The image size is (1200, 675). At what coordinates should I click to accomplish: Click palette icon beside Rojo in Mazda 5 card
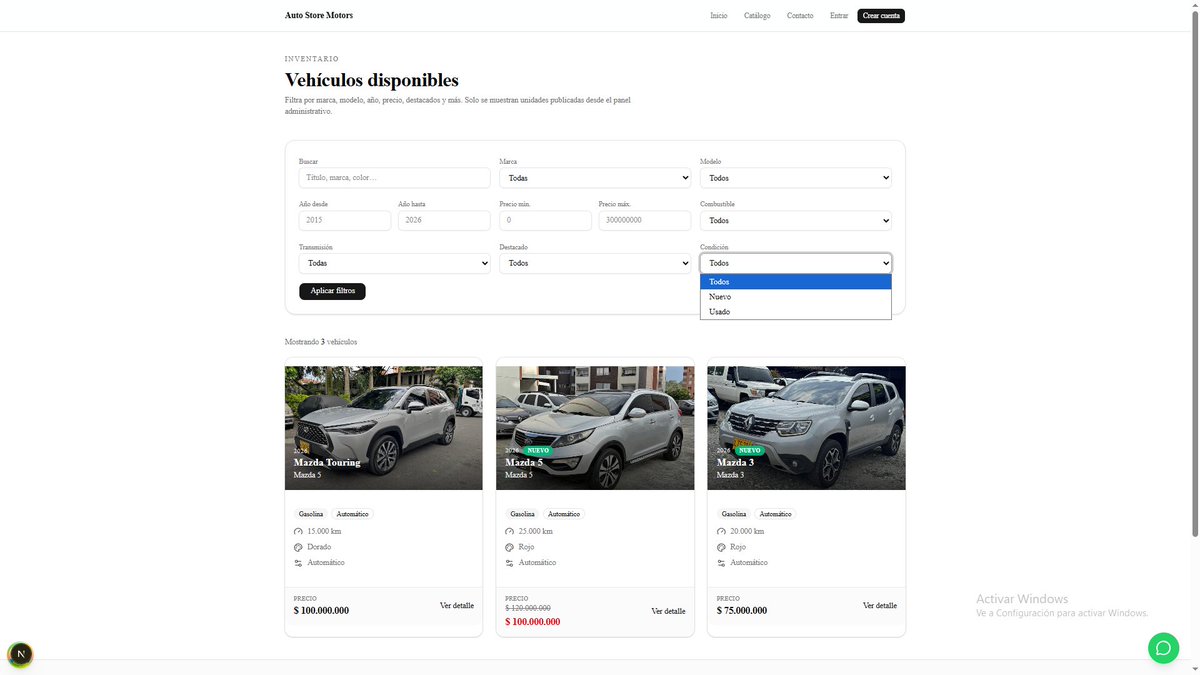tap(510, 547)
